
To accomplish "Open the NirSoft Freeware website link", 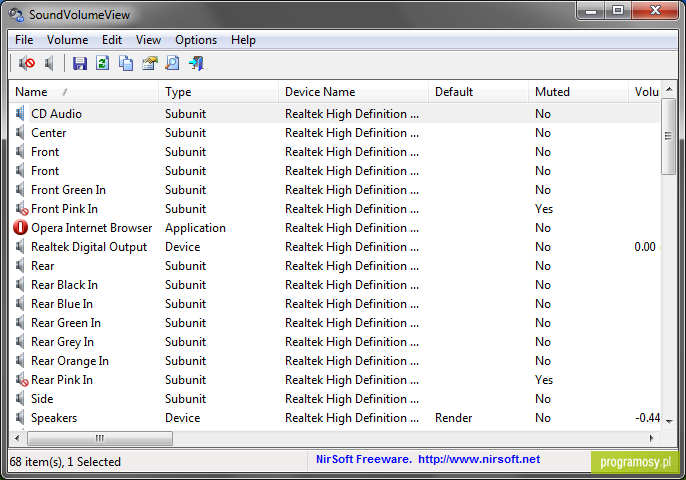I will pyautogui.click(x=428, y=459).
